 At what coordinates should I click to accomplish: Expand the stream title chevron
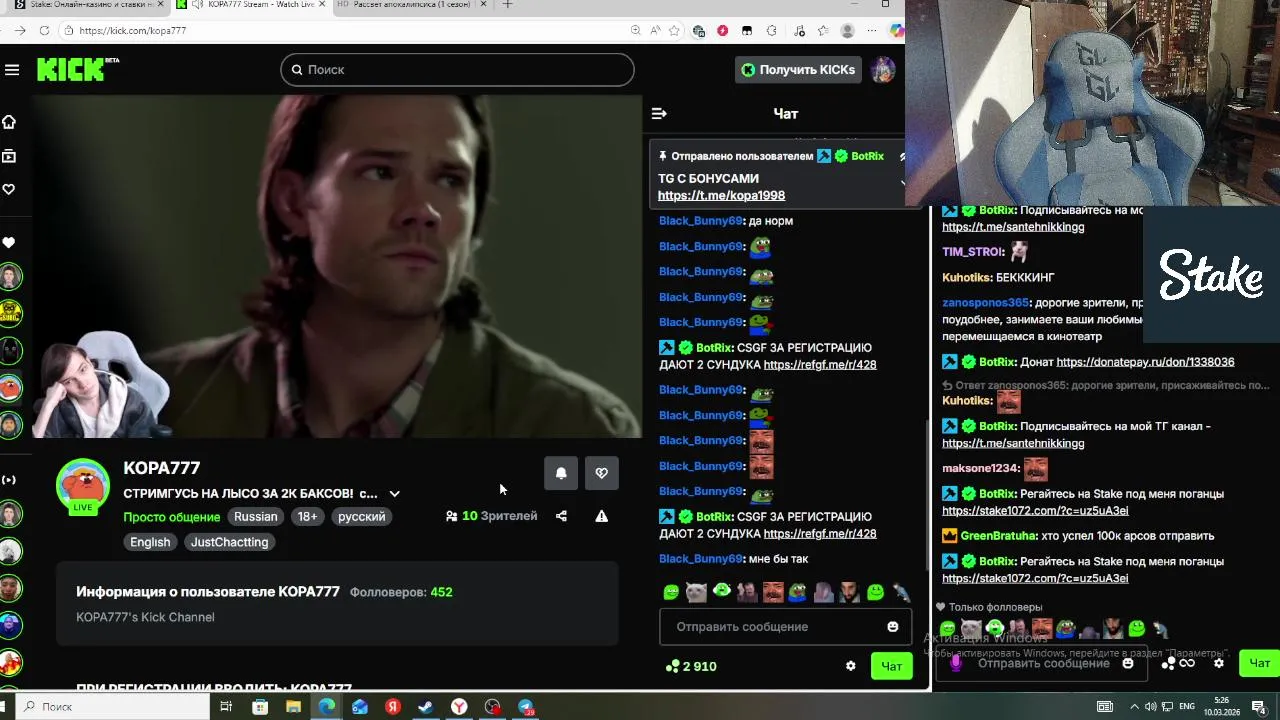click(394, 493)
